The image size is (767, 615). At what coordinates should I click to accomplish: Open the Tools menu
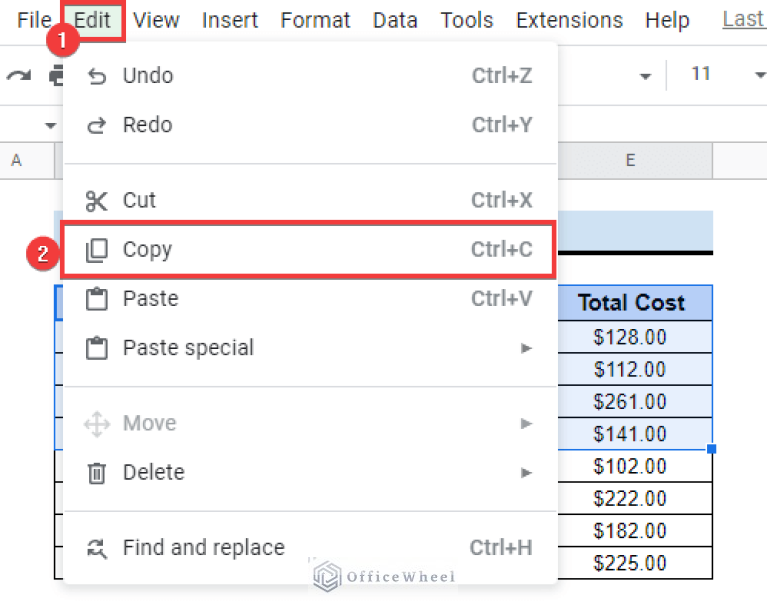(x=467, y=21)
